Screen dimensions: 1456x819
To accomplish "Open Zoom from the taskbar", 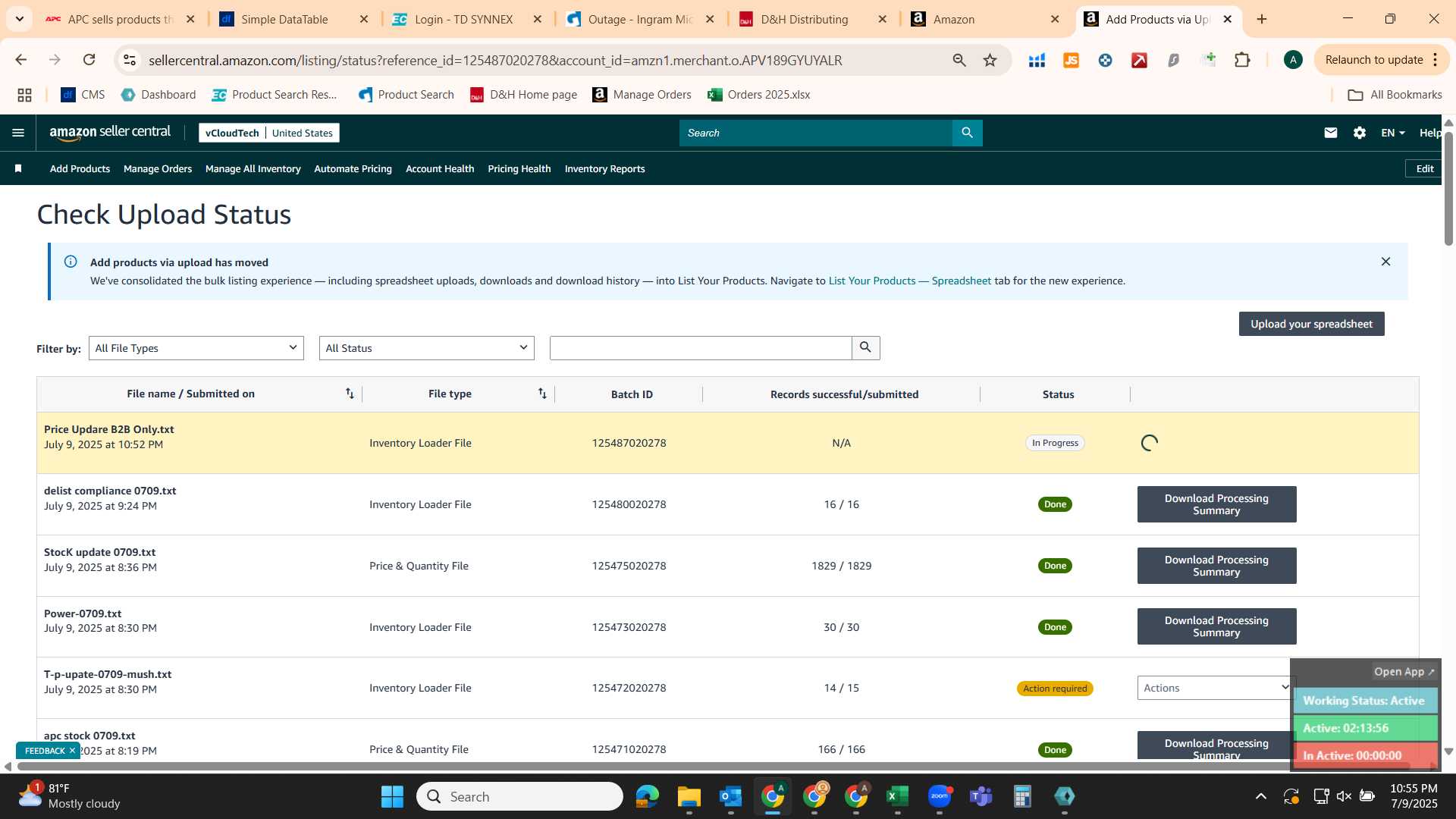I will coord(939,796).
